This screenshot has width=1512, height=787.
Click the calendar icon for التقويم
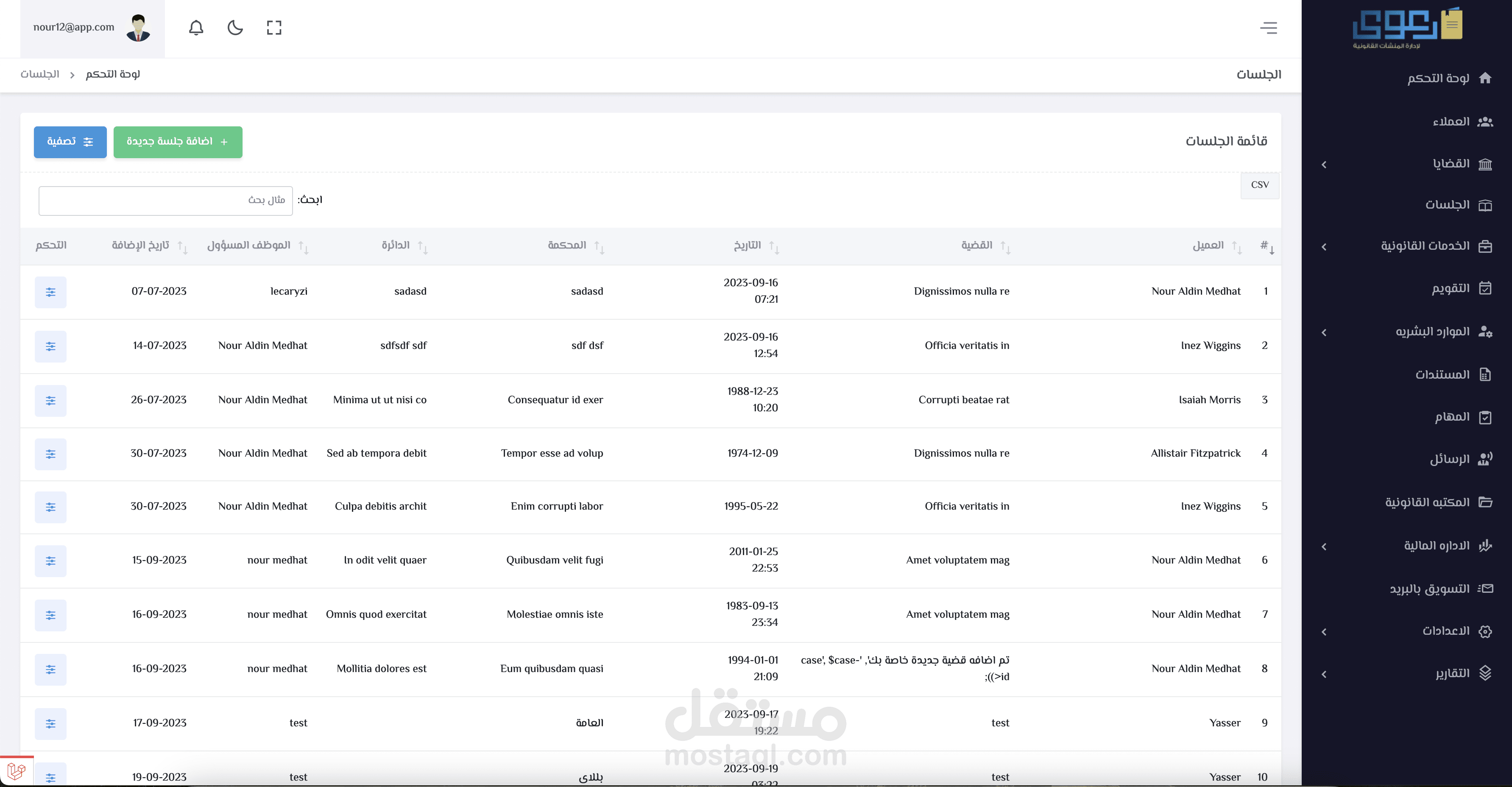[x=1485, y=288]
